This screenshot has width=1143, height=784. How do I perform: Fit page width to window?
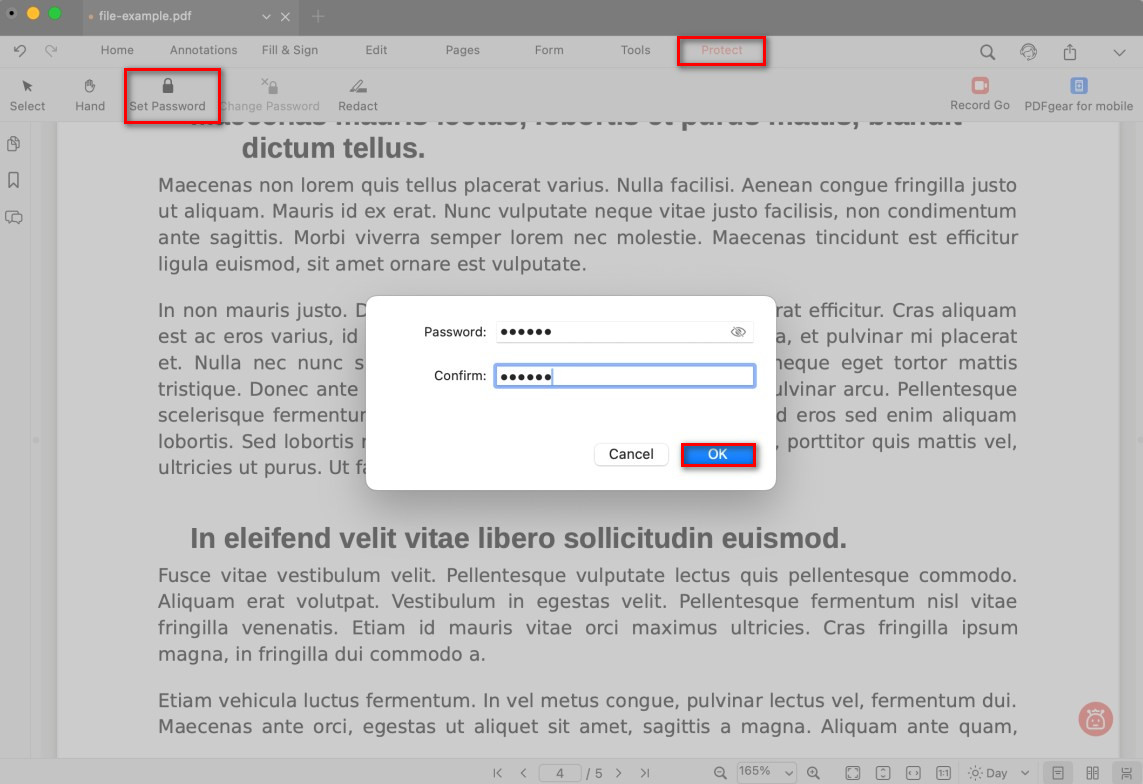[x=913, y=773]
